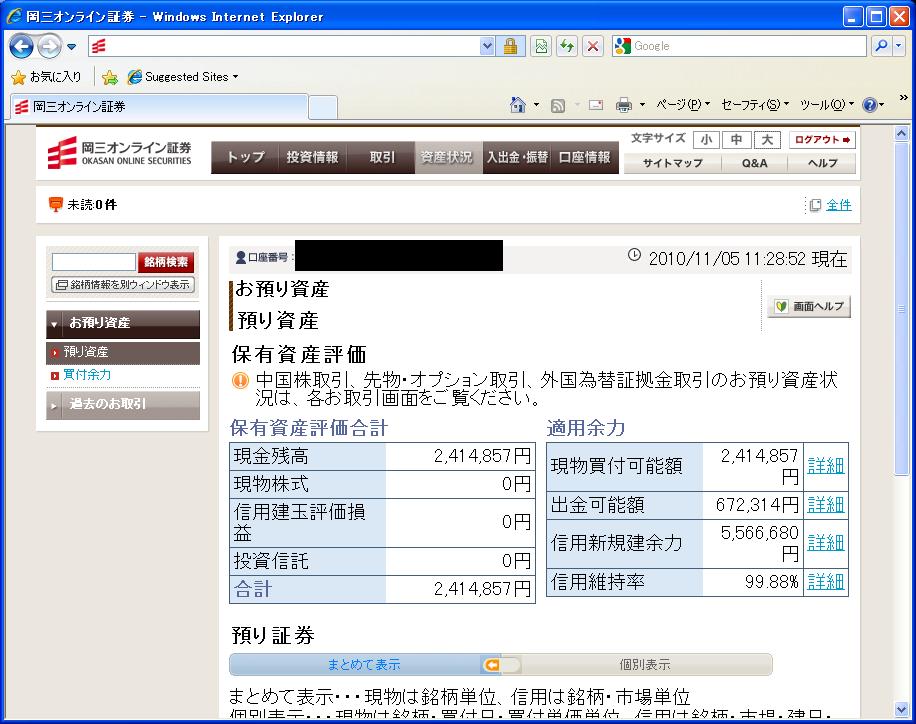Viewport: 916px width, 724px height.
Task: Click the Stop loading X icon
Action: 593,46
